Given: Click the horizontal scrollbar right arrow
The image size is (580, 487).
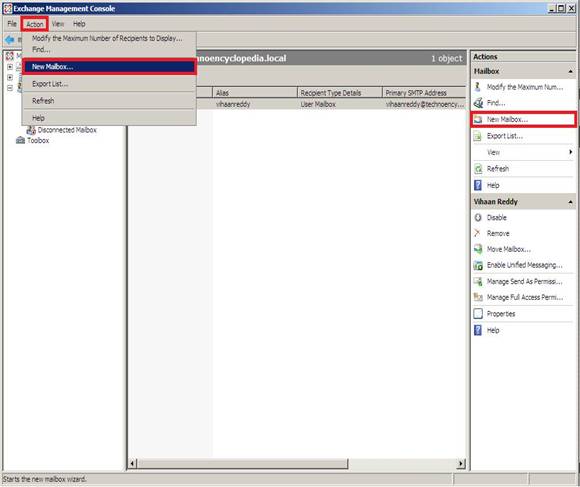Looking at the screenshot, I should click(x=461, y=463).
